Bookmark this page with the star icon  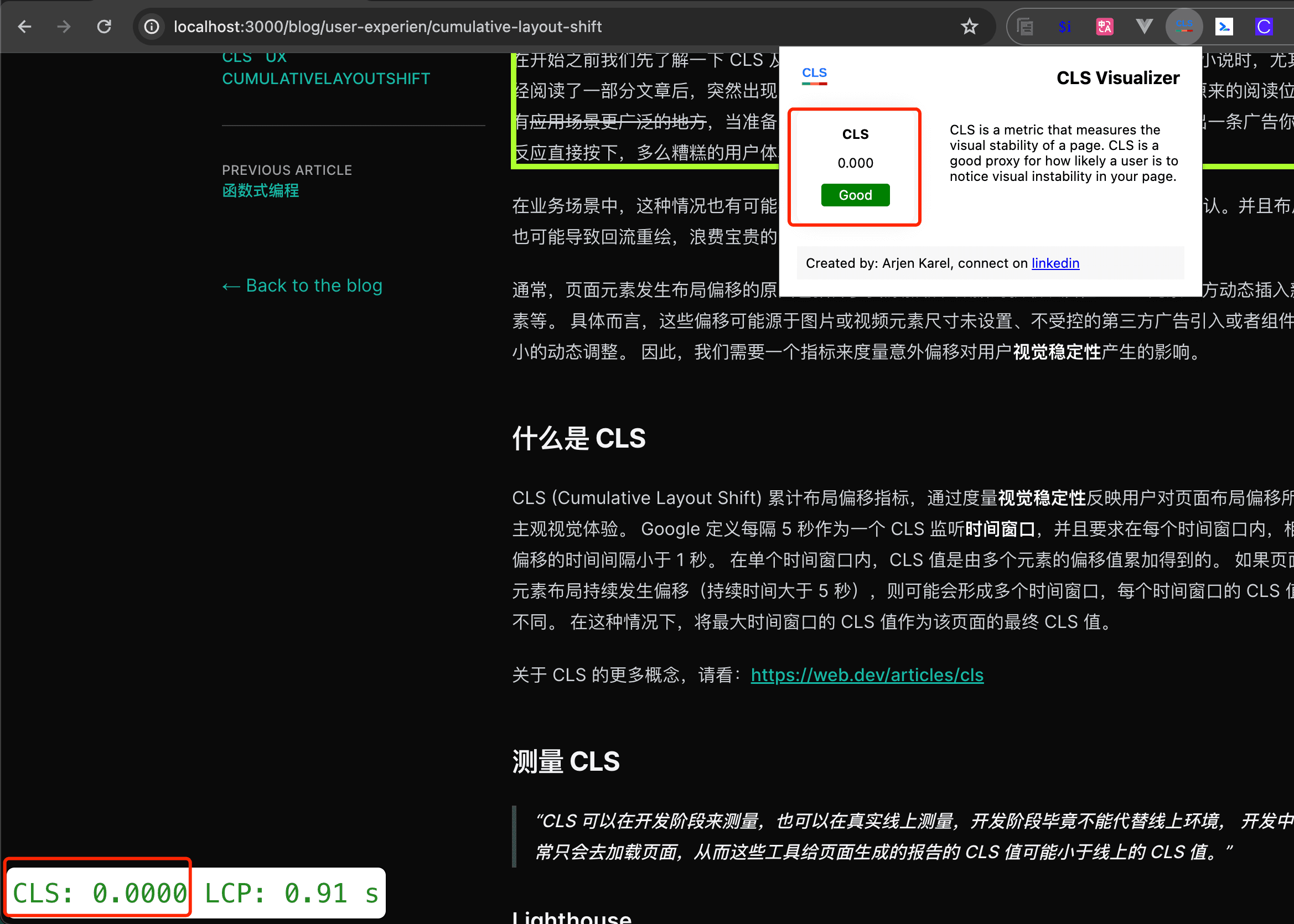coord(969,27)
